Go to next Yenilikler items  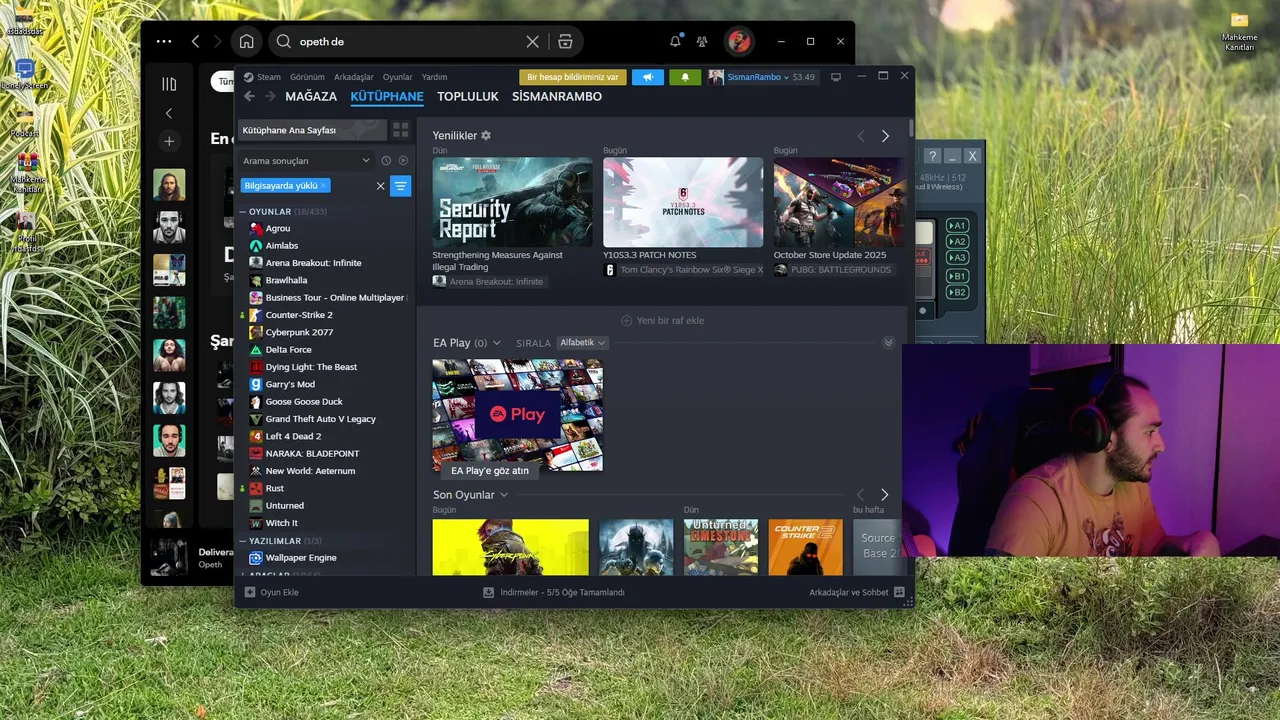(x=885, y=136)
